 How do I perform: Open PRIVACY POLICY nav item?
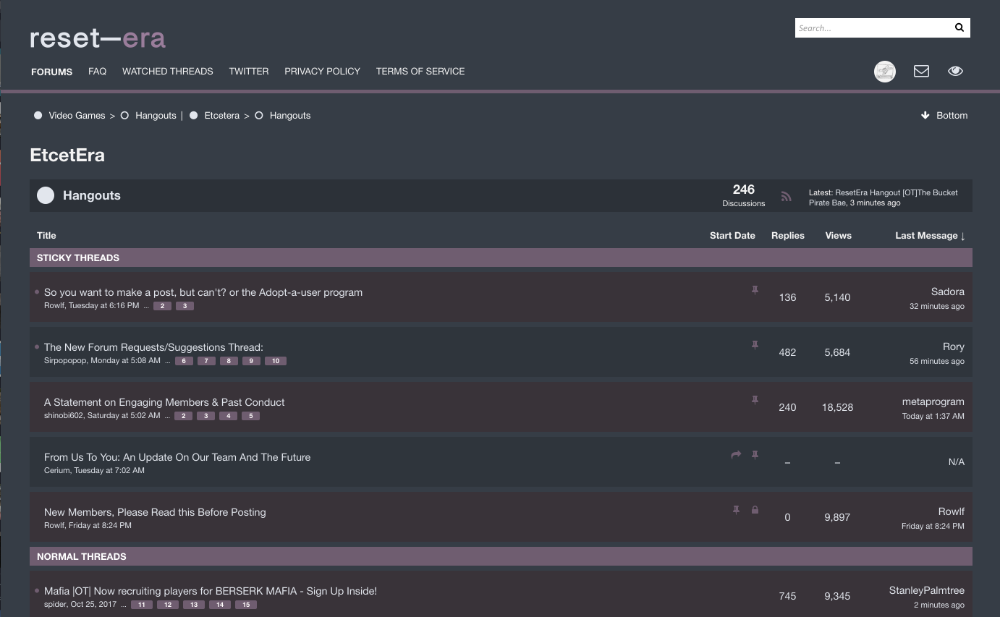pos(322,71)
